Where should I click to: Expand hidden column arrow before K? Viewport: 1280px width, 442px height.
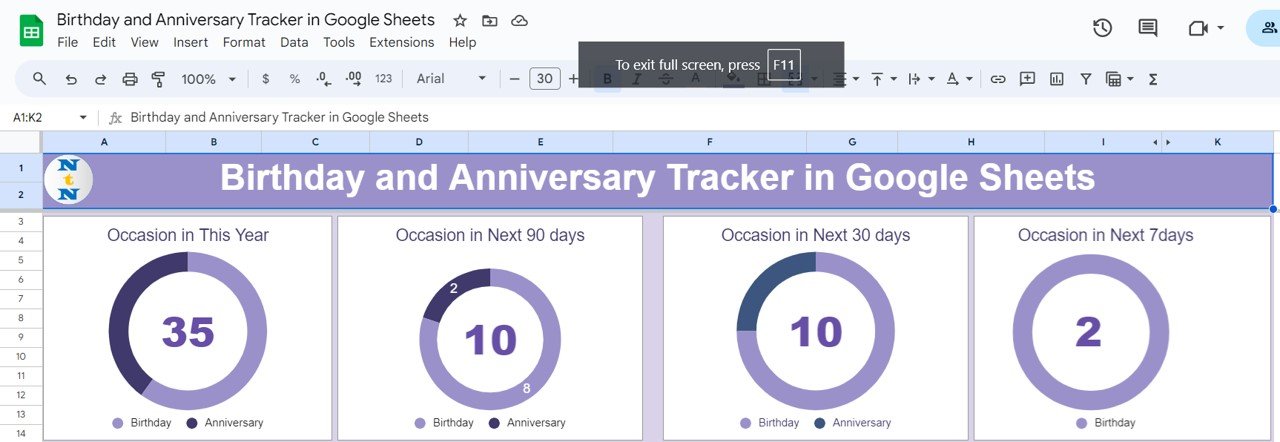tap(1168, 143)
